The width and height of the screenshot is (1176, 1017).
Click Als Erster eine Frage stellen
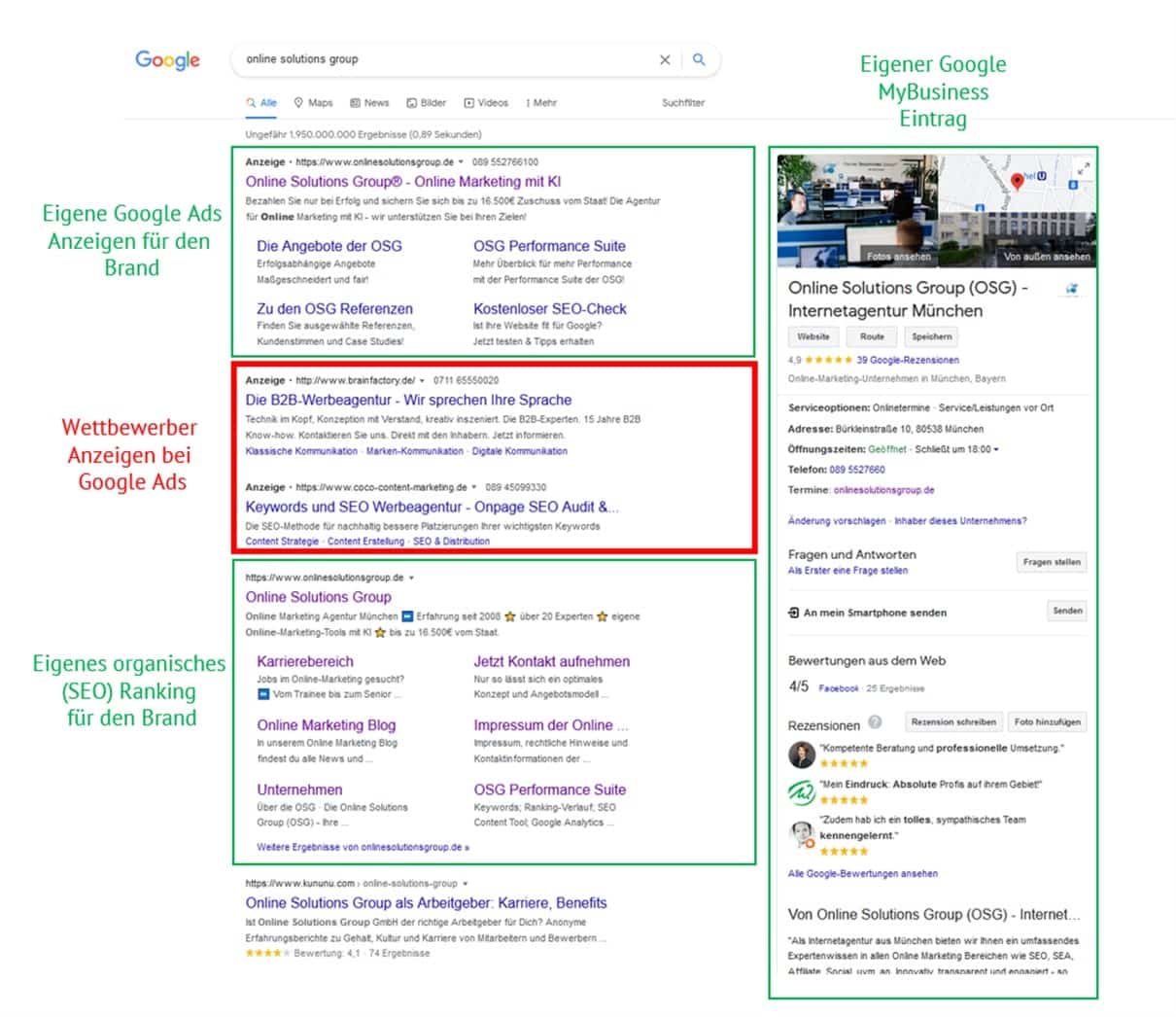pyautogui.click(x=847, y=571)
